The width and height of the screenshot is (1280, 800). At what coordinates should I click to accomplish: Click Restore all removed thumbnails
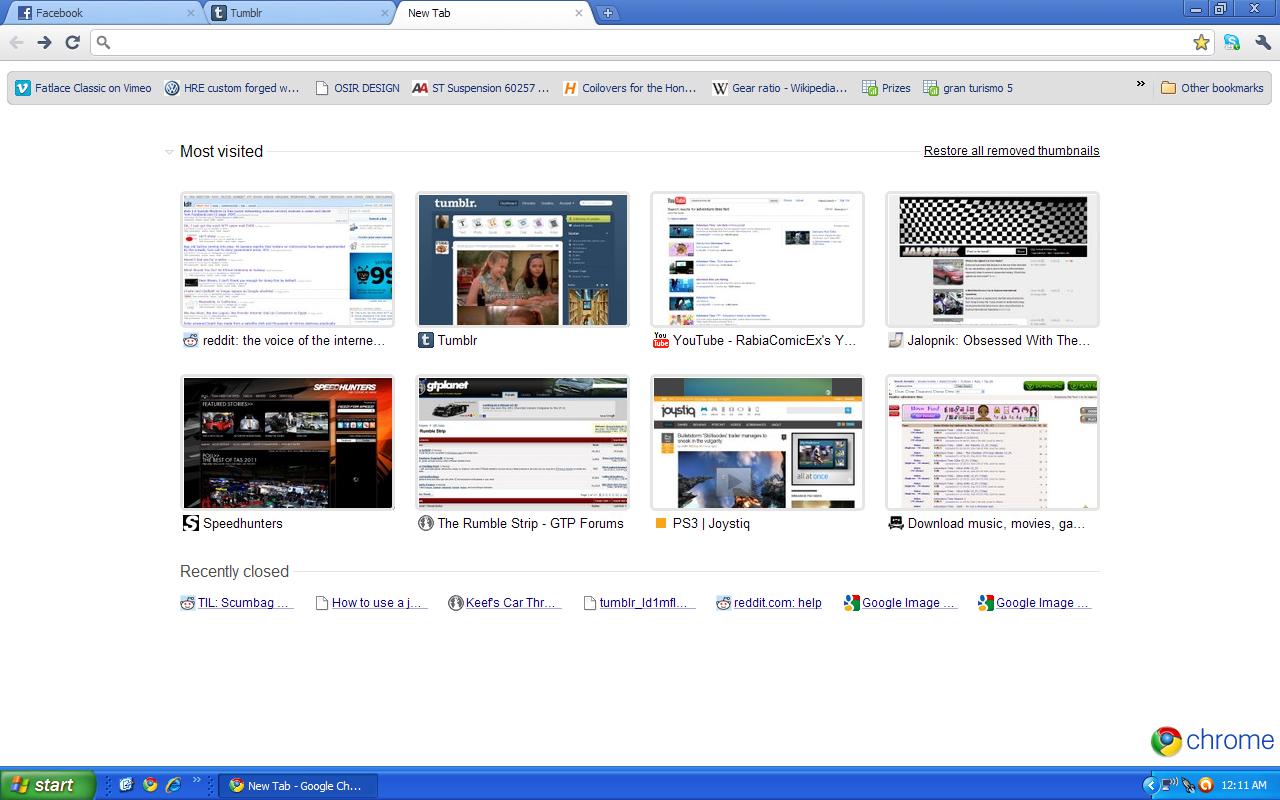tap(1011, 151)
